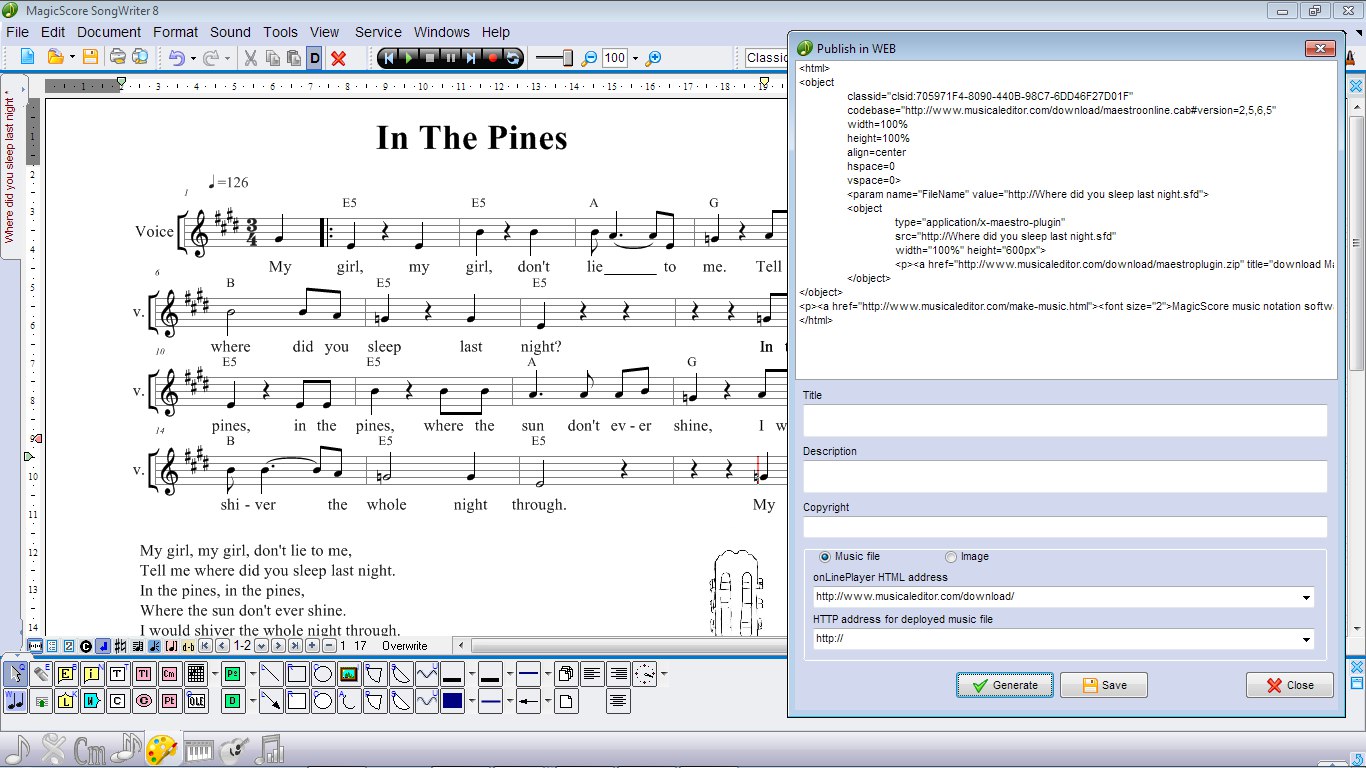Open the Classic style combo box
The height and width of the screenshot is (768, 1366).
pos(766,58)
